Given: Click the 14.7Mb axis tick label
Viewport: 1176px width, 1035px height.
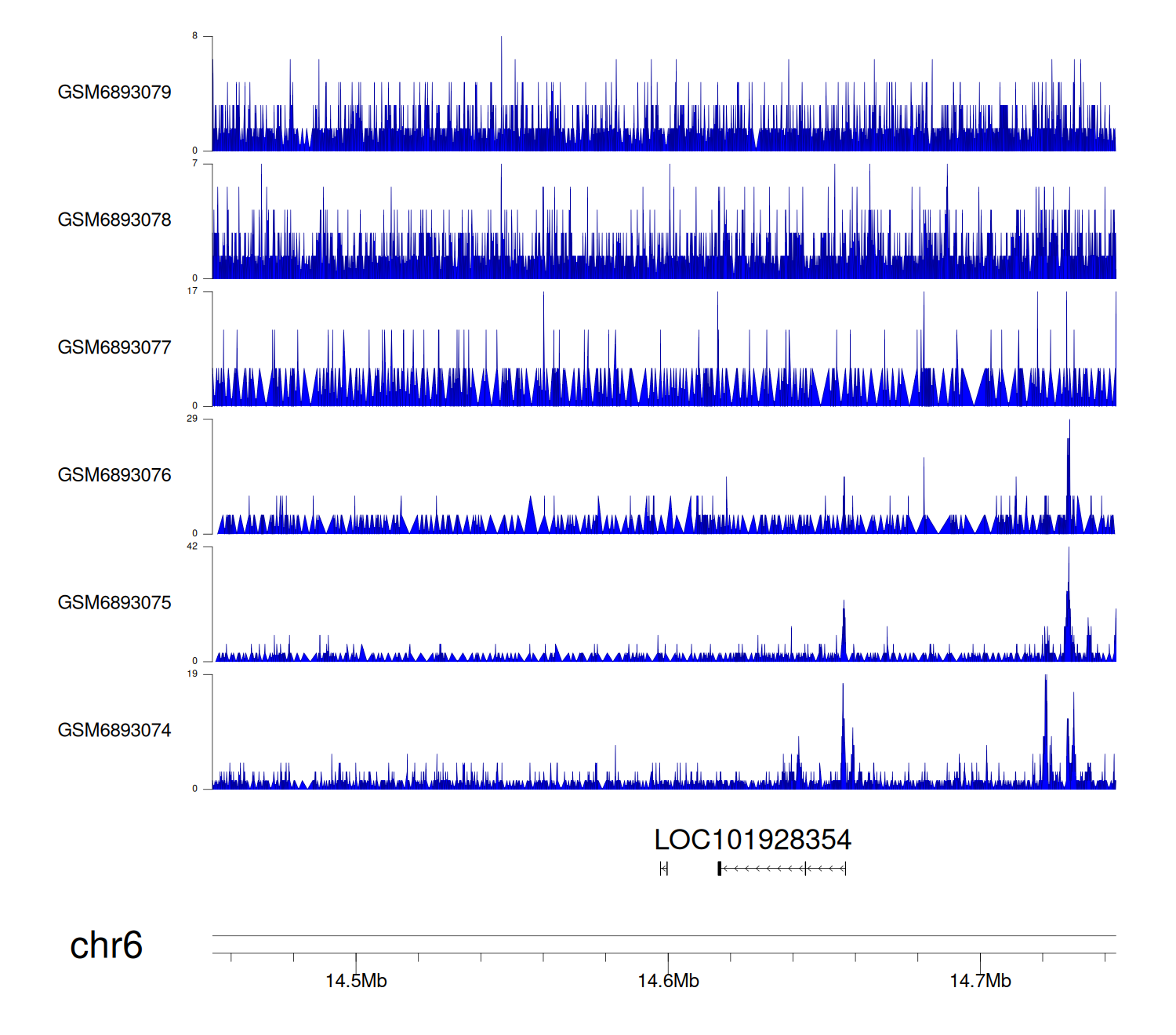Looking at the screenshot, I should coord(980,981).
